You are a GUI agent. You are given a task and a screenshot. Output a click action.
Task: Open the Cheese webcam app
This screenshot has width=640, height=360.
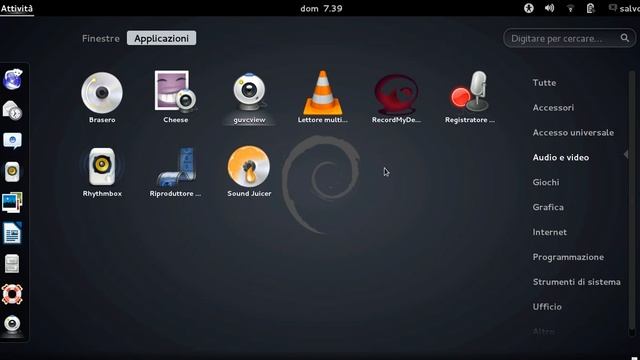tap(176, 97)
